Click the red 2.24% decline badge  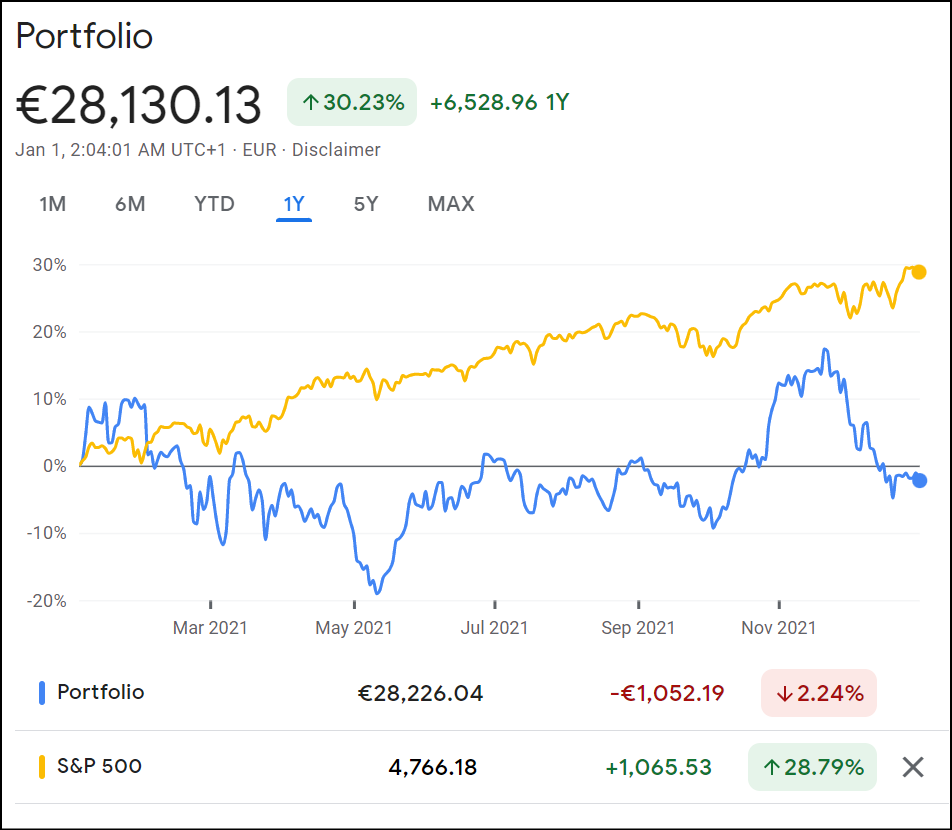[818, 693]
